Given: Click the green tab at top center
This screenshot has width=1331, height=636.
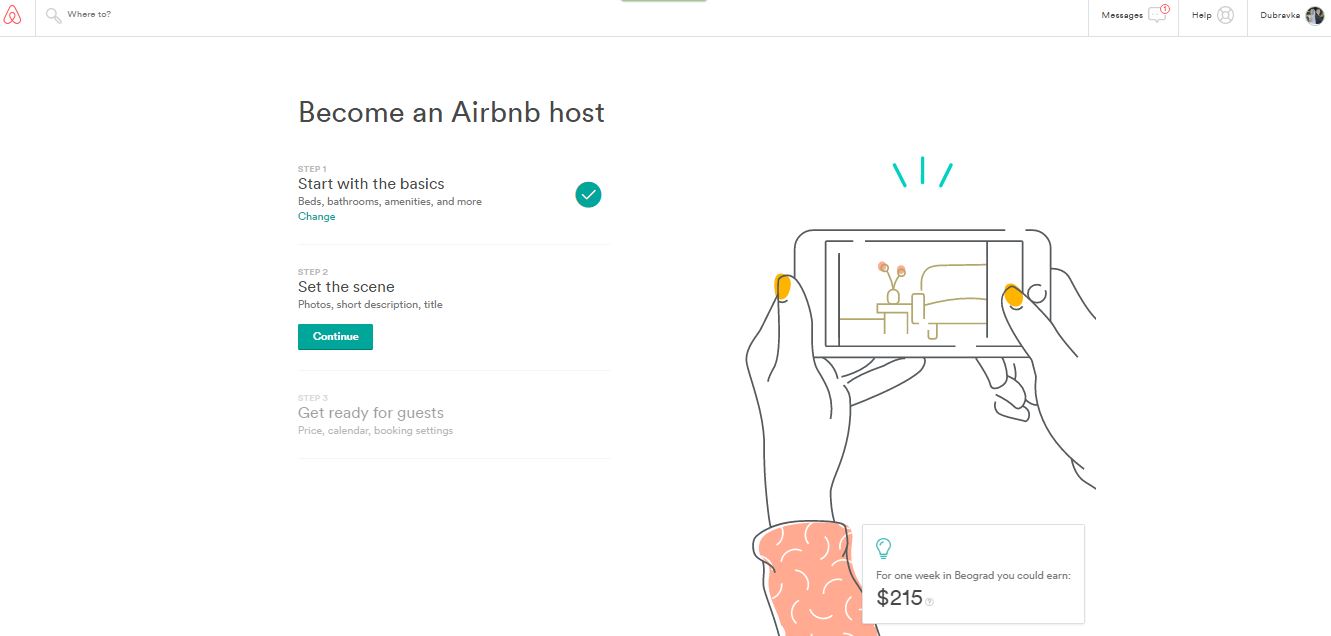Looking at the screenshot, I should click(x=663, y=1).
